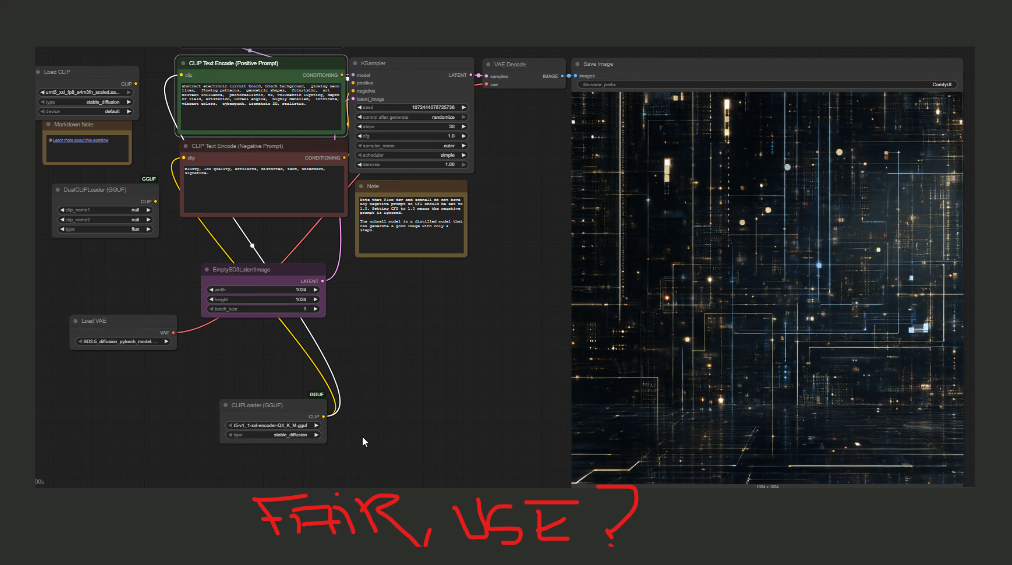Open clip_name1 dropdown in DualCLIPLoader

pyautogui.click(x=105, y=210)
